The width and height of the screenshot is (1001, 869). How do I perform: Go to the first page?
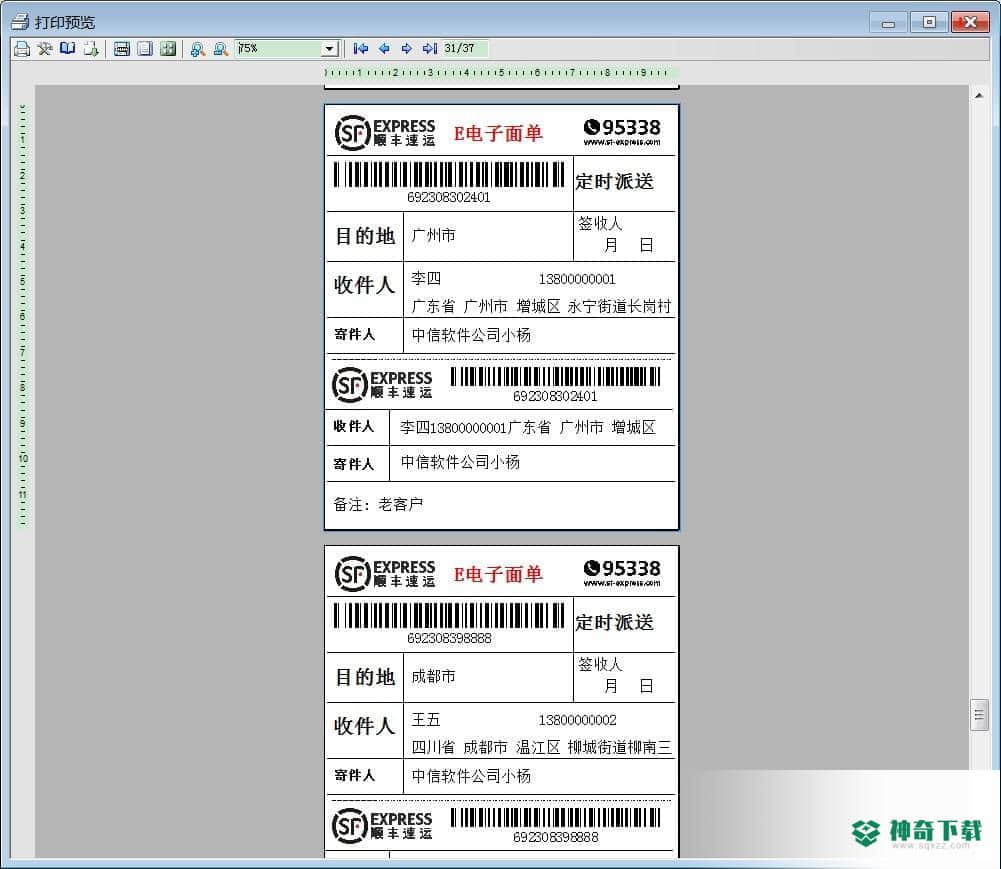[361, 49]
